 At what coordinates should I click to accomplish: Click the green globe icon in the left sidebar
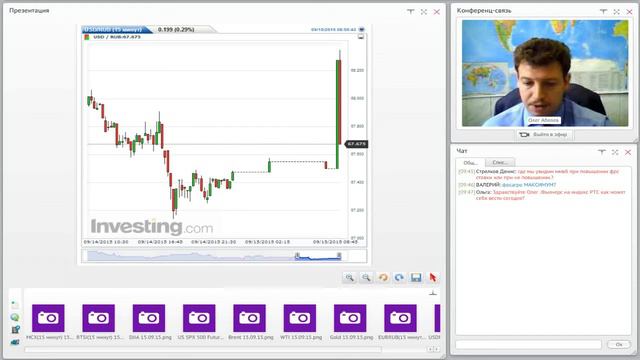(x=15, y=317)
